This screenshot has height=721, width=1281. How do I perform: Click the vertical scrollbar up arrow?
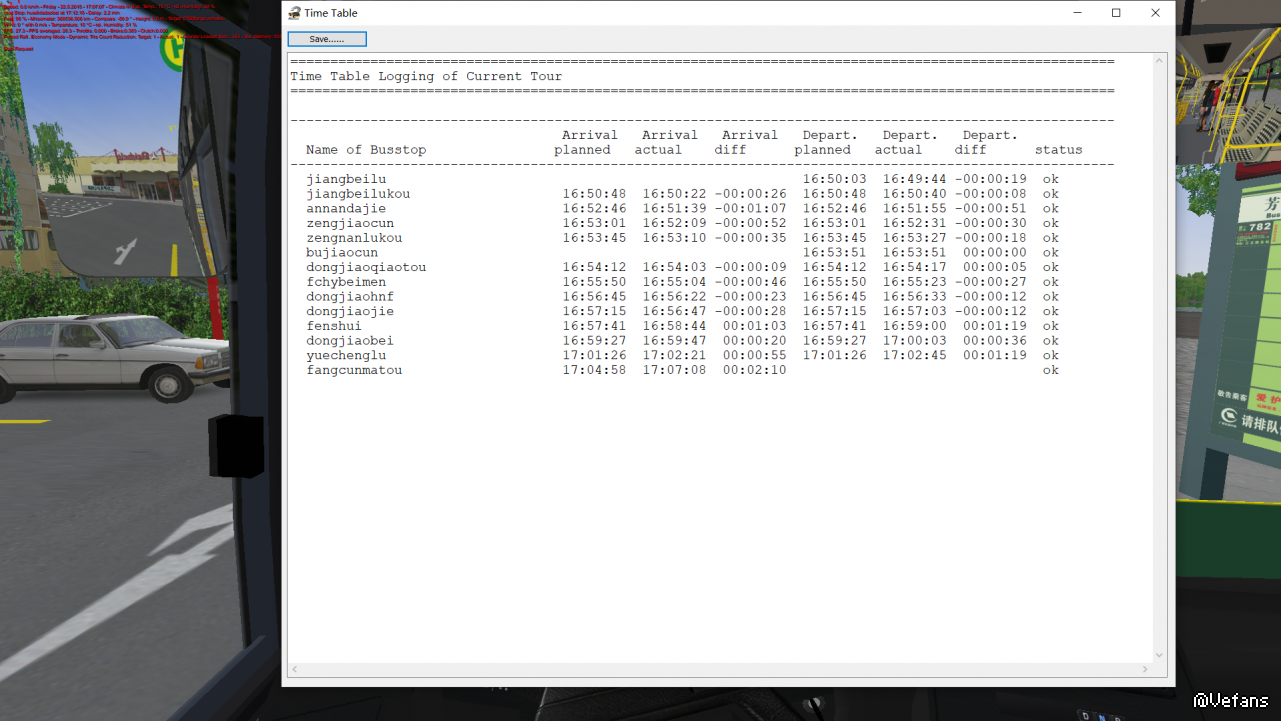[1160, 61]
